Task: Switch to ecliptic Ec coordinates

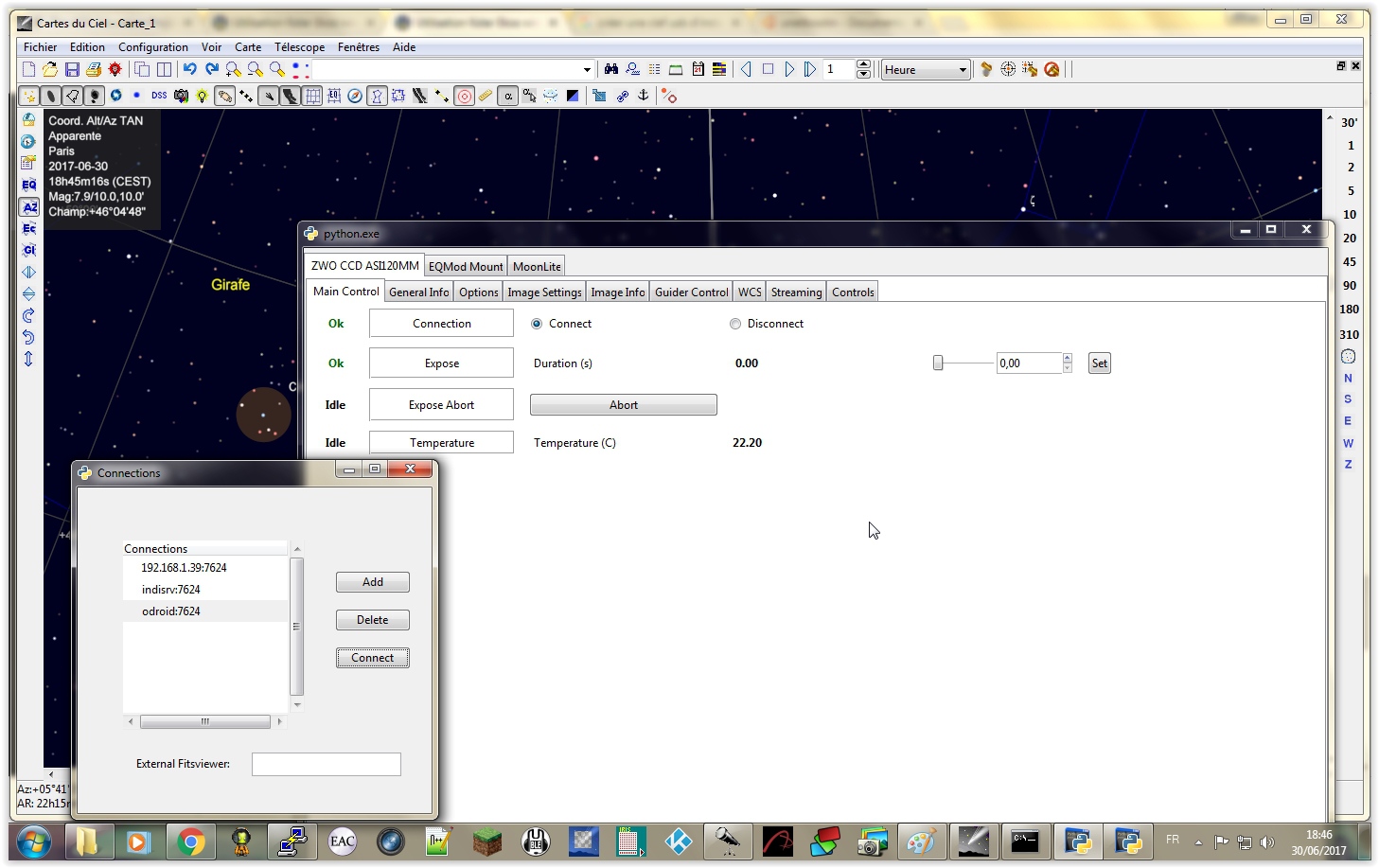Action: 29,228
